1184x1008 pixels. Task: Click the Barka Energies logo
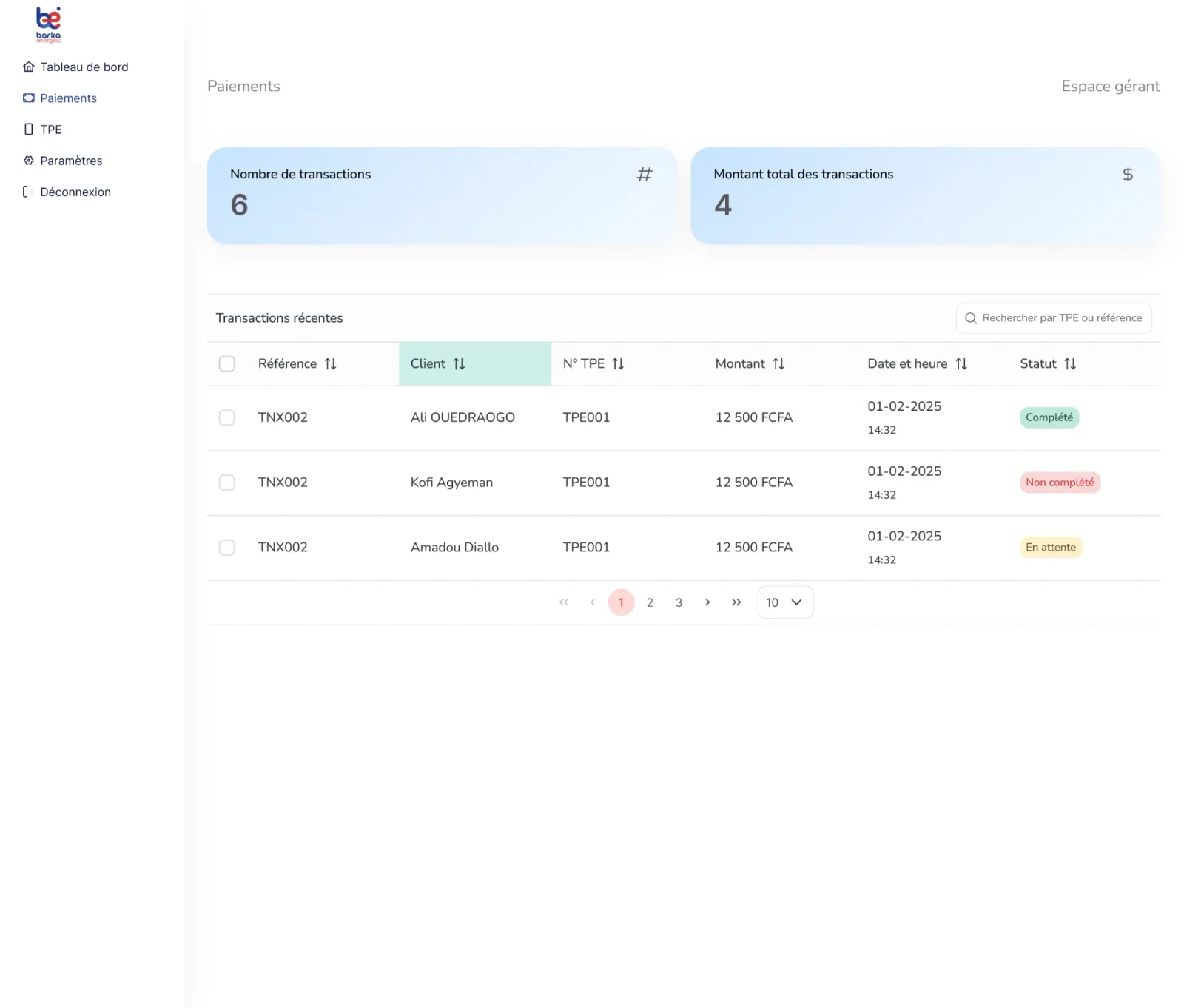click(48, 25)
